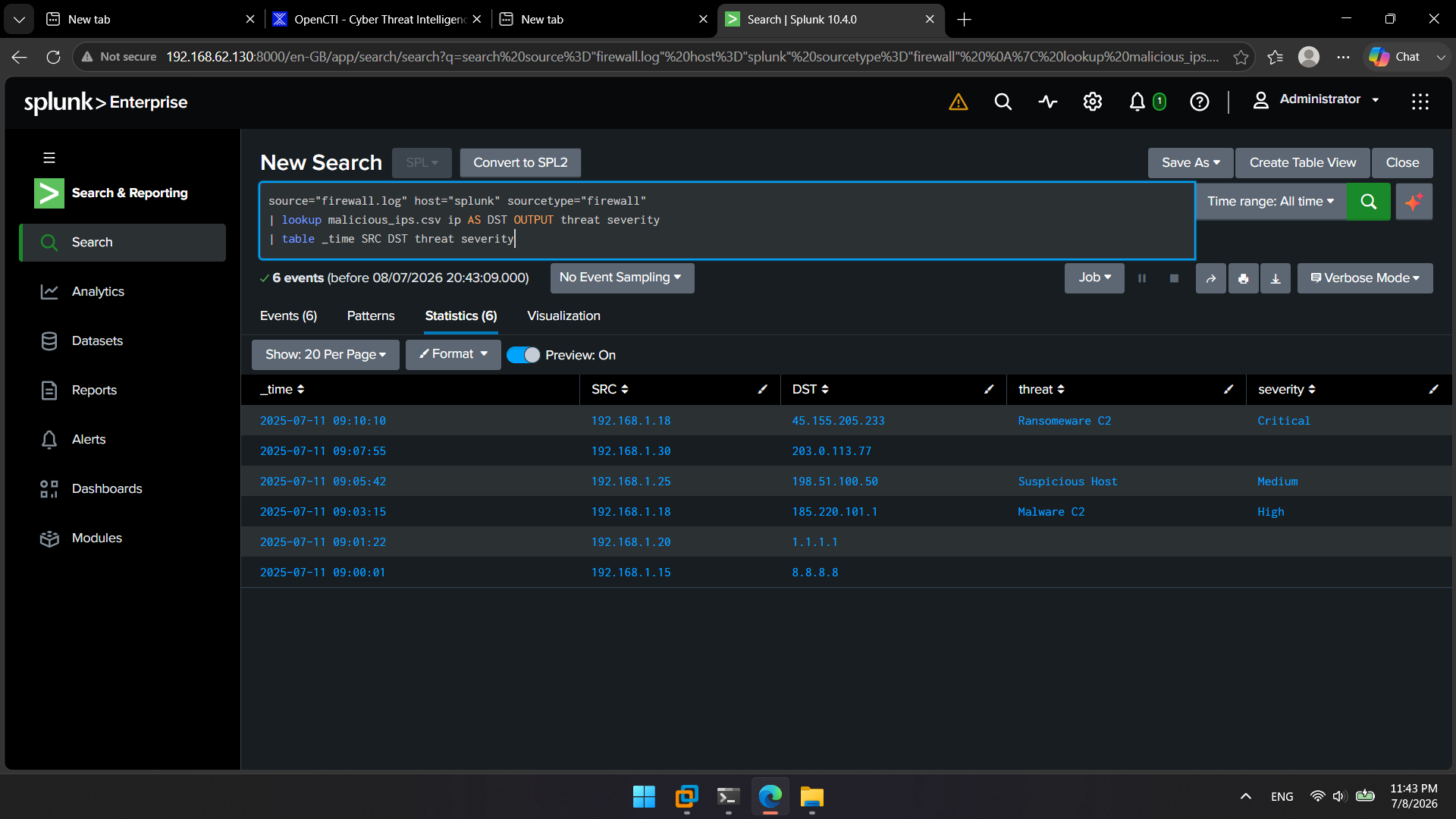Click Convert to SPL2 button

coord(520,162)
